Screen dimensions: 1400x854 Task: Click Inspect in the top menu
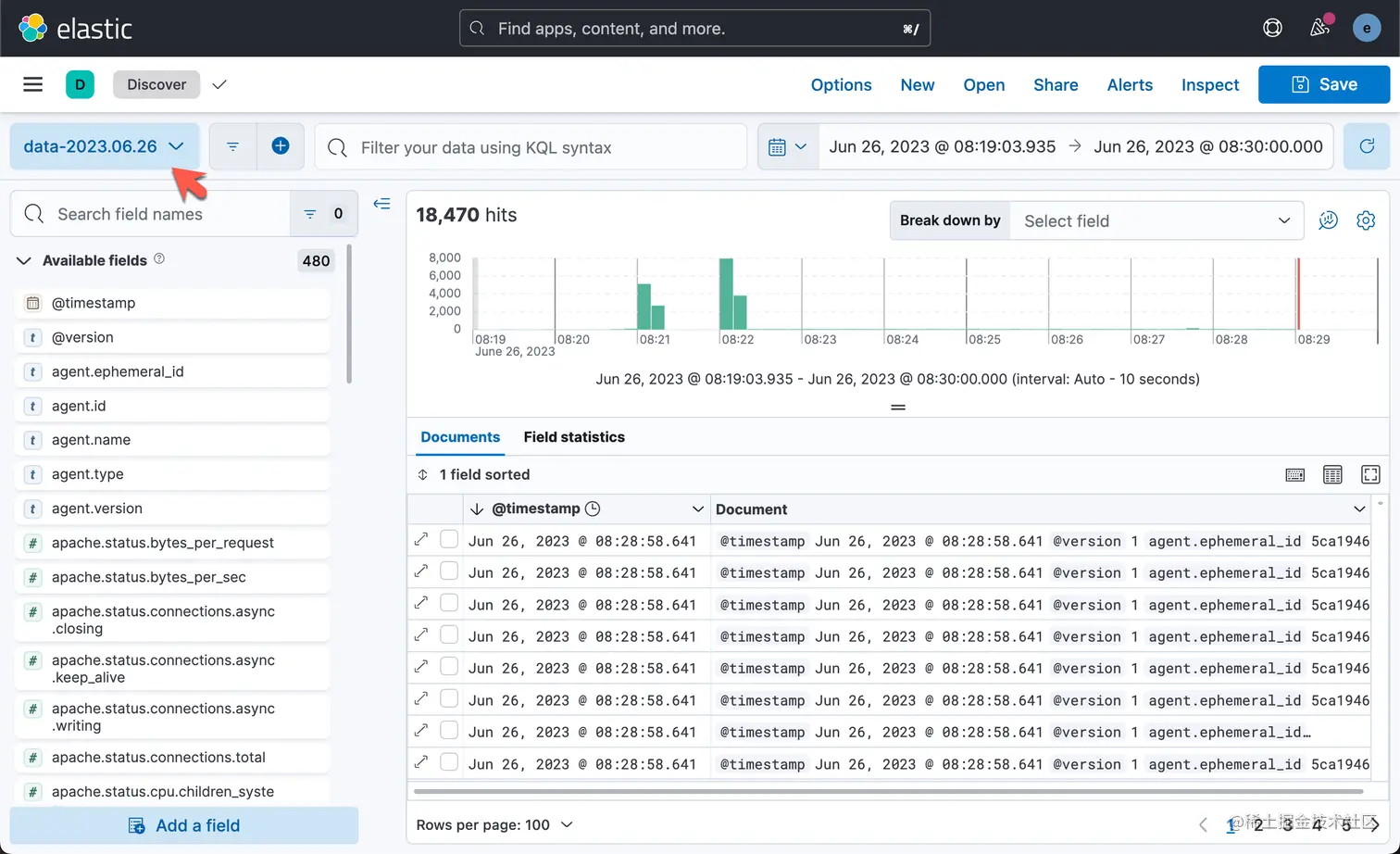1210,84
